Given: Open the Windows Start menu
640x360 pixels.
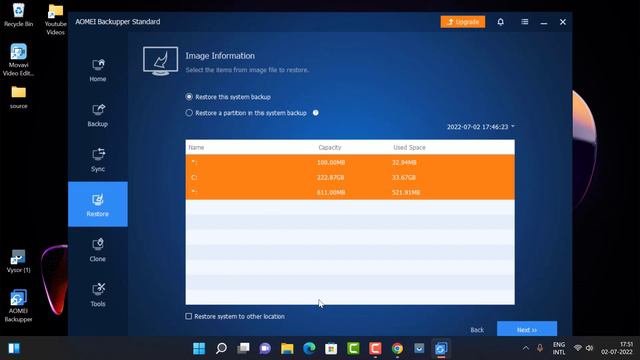Looking at the screenshot, I should pos(199,348).
